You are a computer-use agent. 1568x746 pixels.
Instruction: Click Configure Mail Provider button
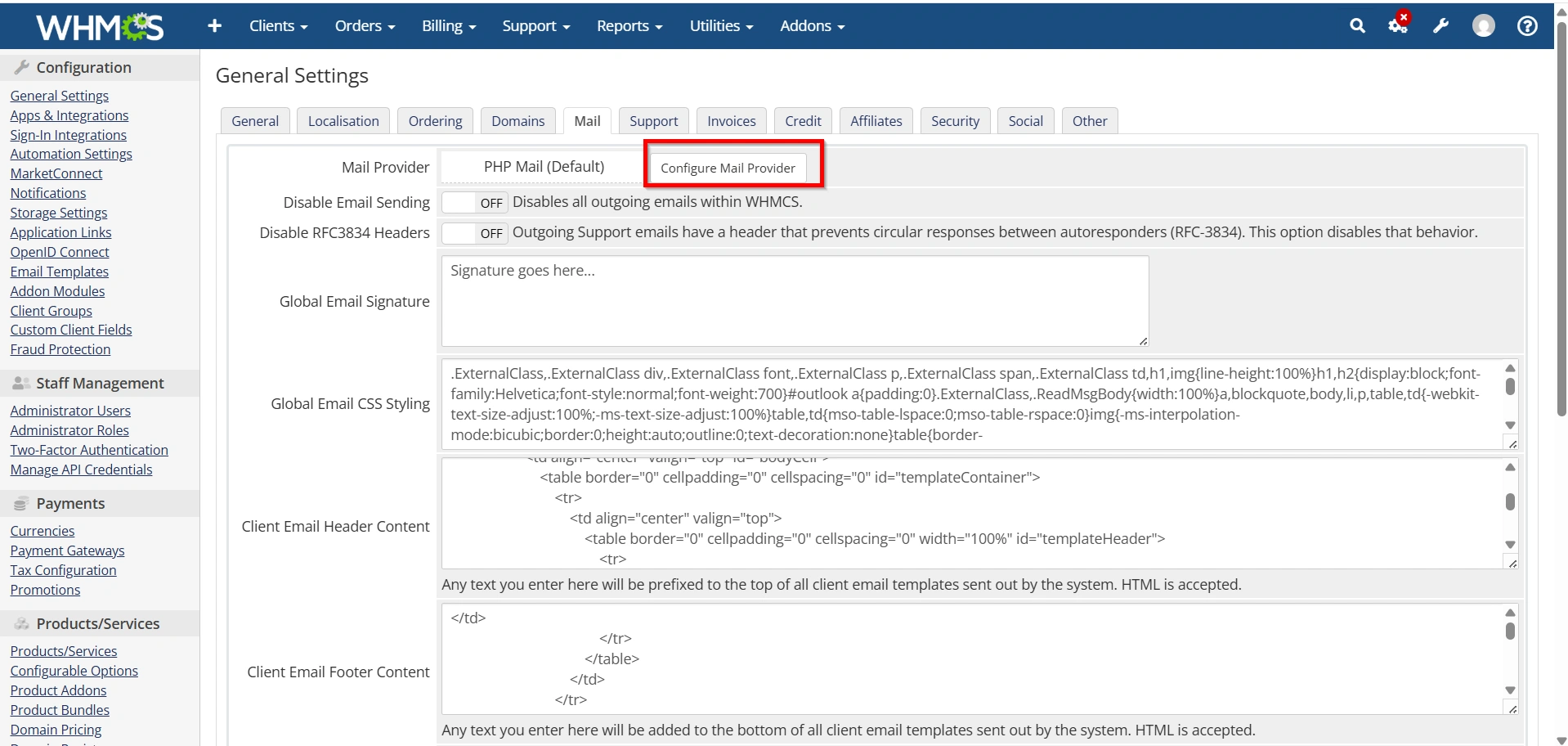point(728,168)
